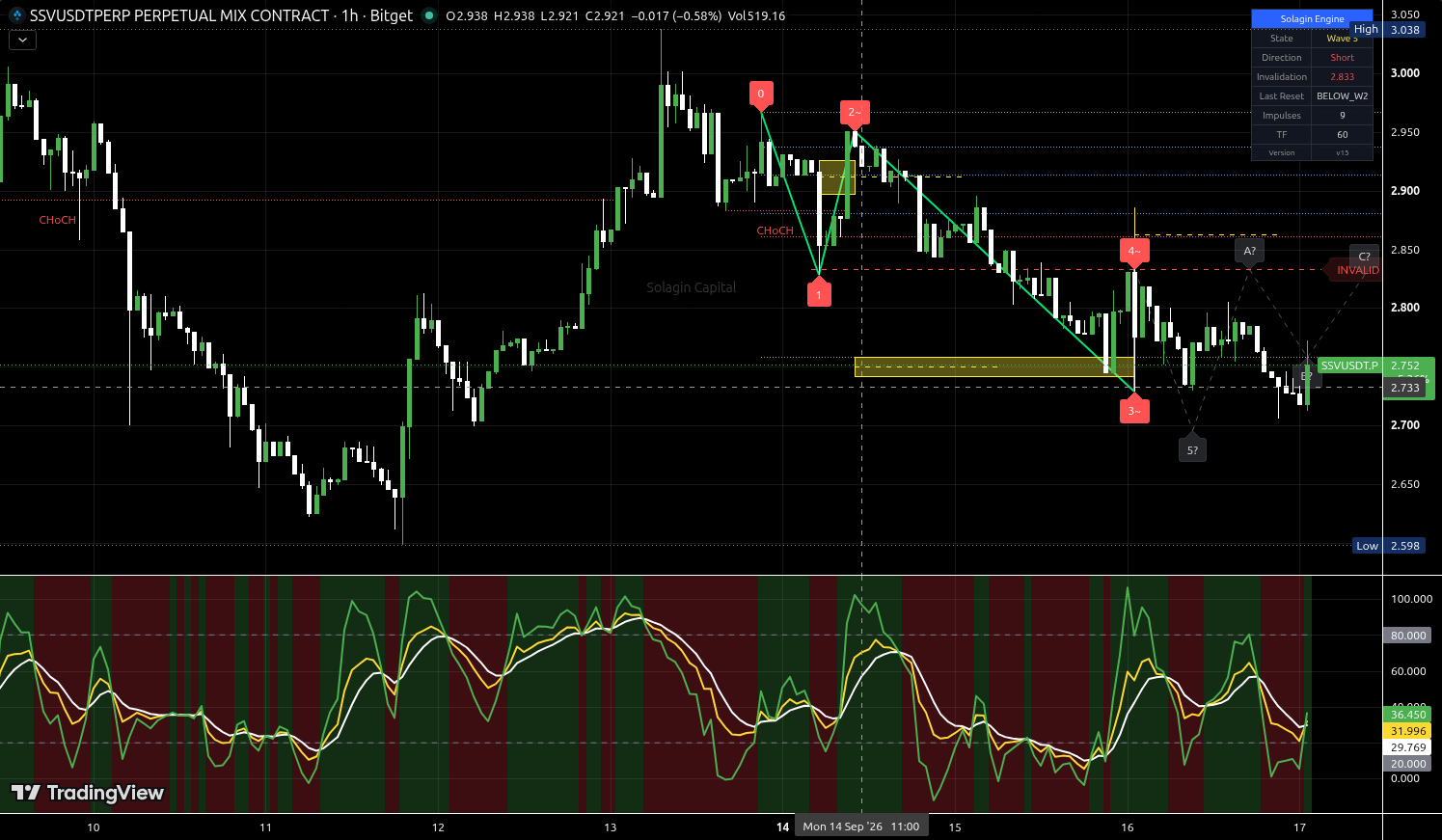The height and width of the screenshot is (840, 1442).
Task: Click the Direction value Short
Action: [x=1342, y=58]
